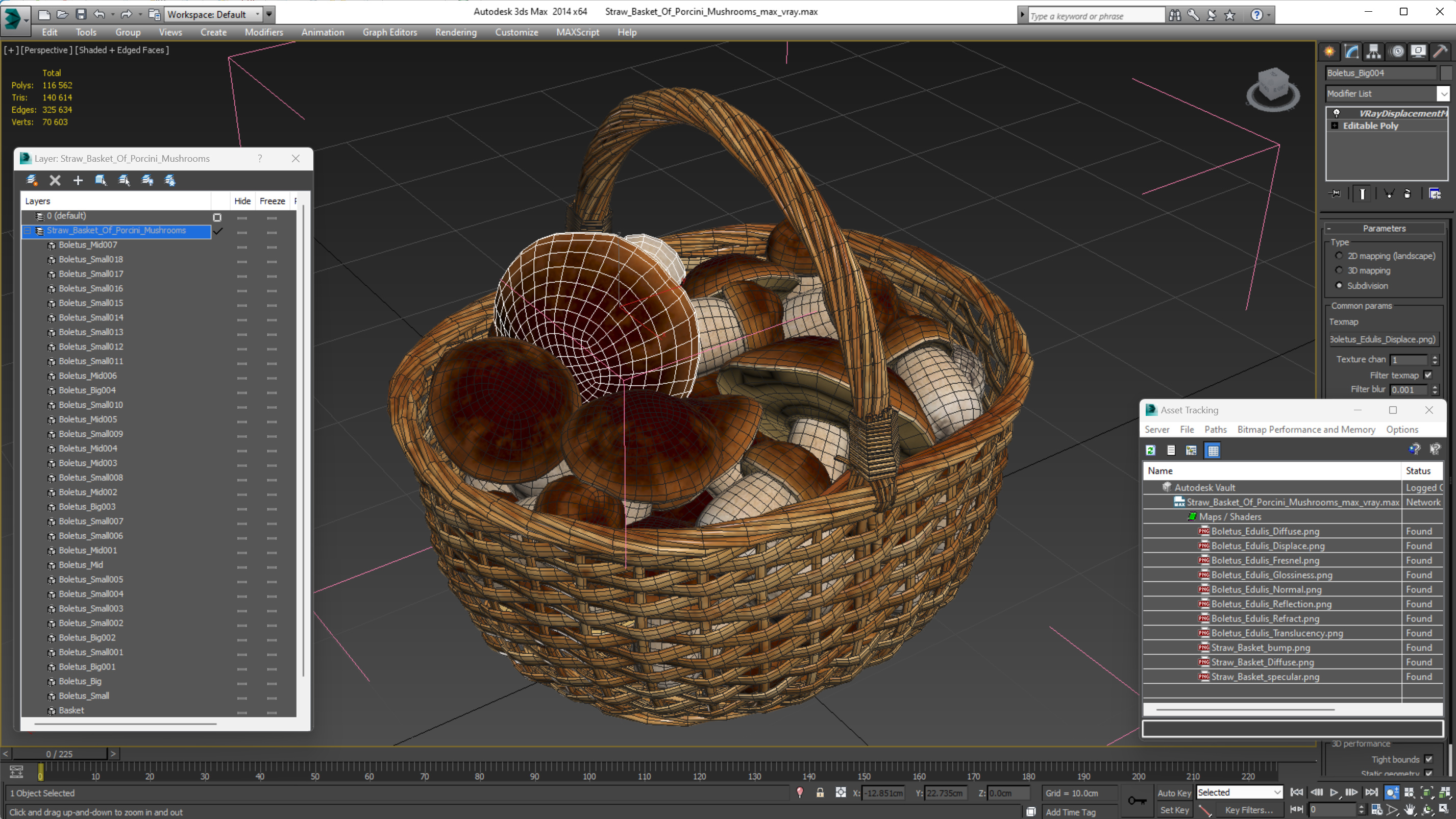Viewport: 1456px width, 819px height.
Task: Toggle current-layer checkmark for Straw_Basket layer
Action: (217, 231)
